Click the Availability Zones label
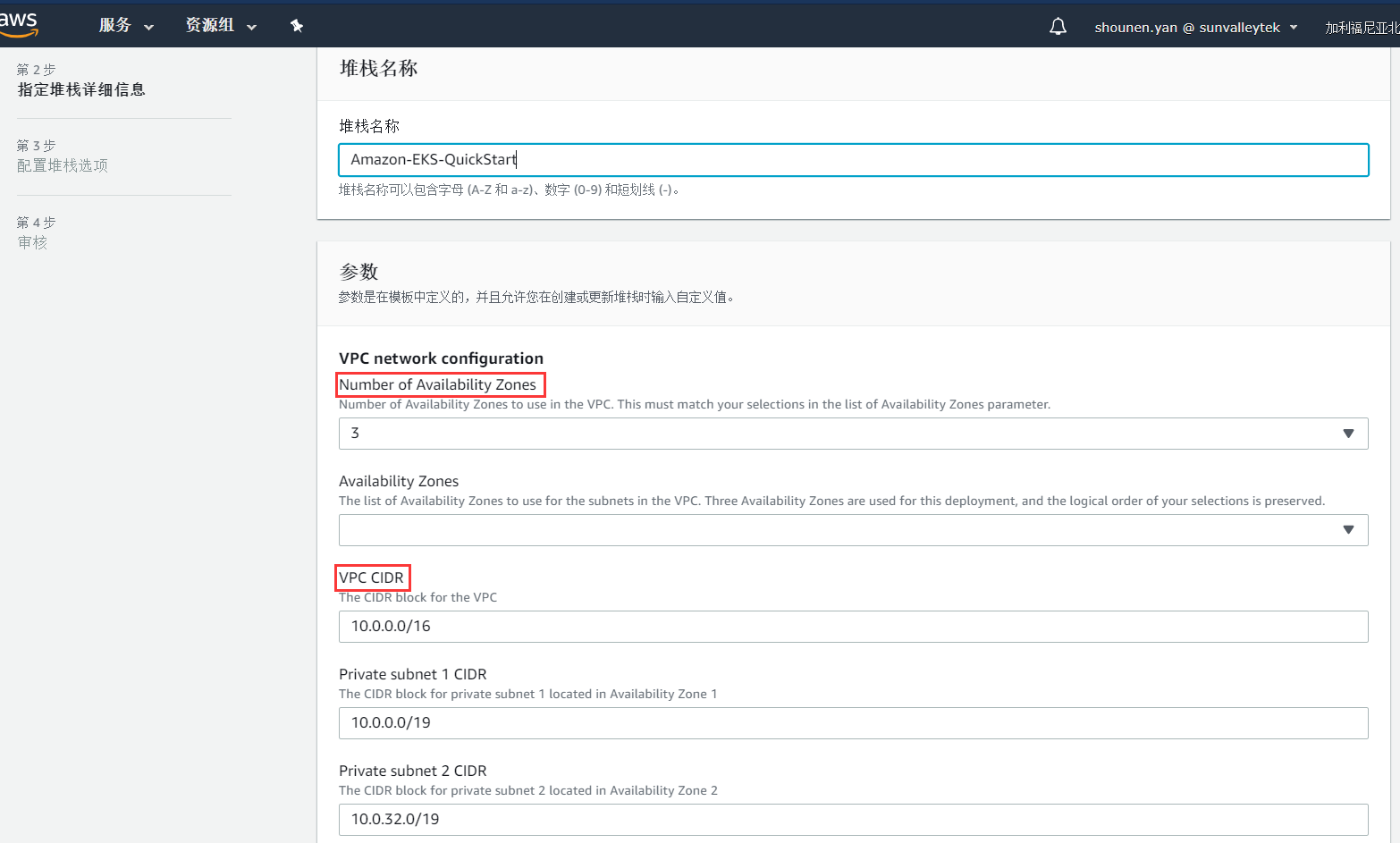1400x843 pixels. pyautogui.click(x=399, y=481)
